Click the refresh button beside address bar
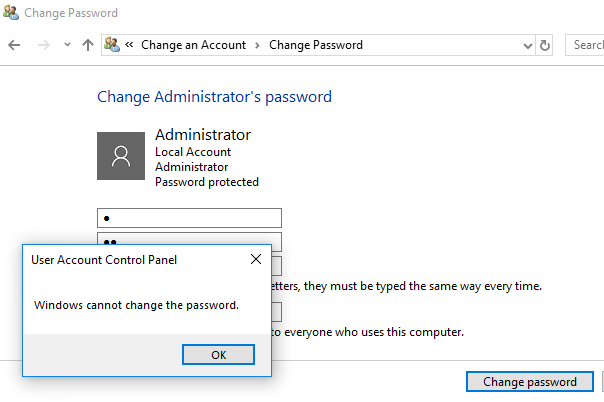The width and height of the screenshot is (604, 402). coord(544,45)
